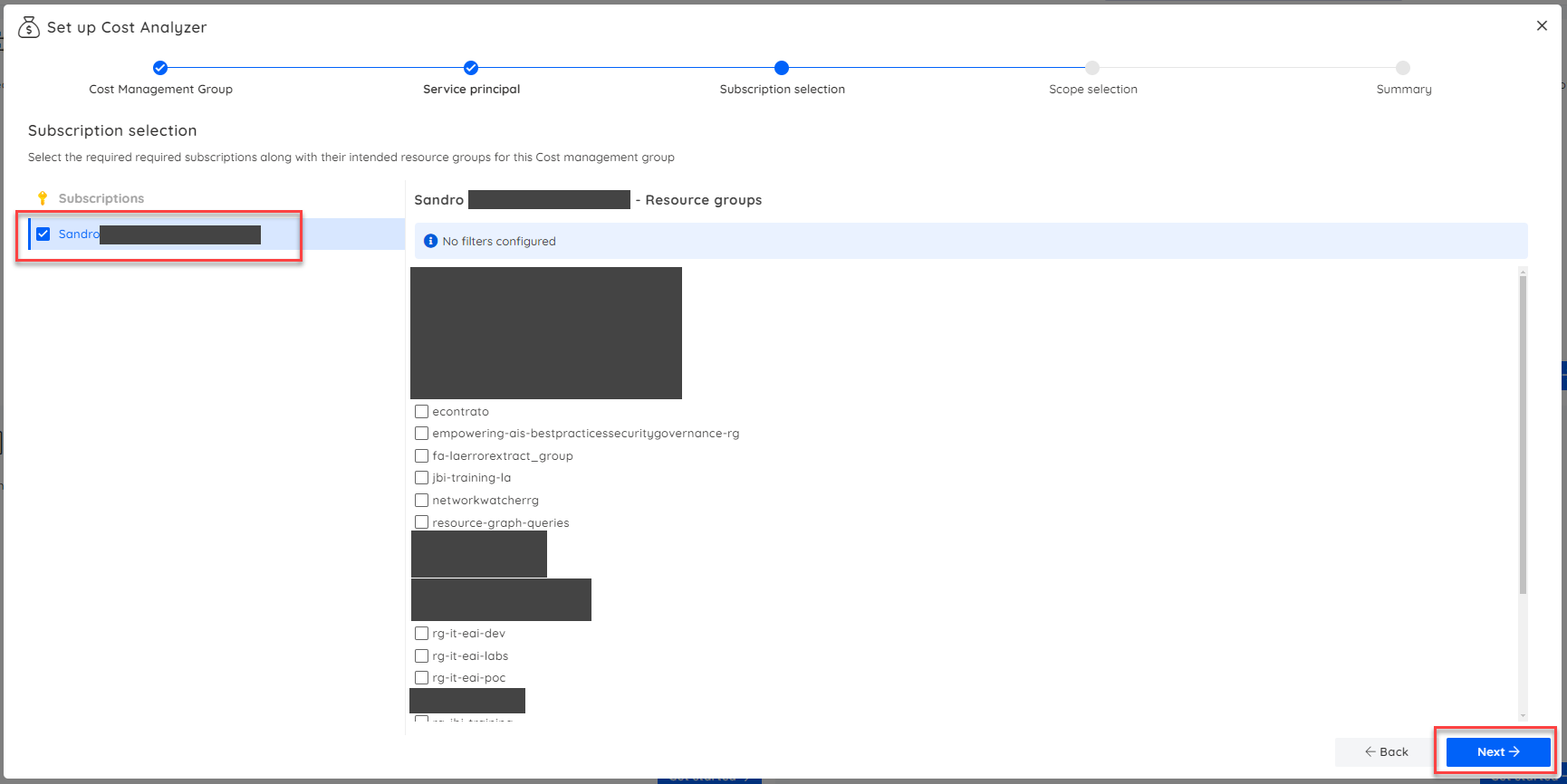
Task: Click the Cost Analyzer money bag icon
Action: tap(29, 27)
